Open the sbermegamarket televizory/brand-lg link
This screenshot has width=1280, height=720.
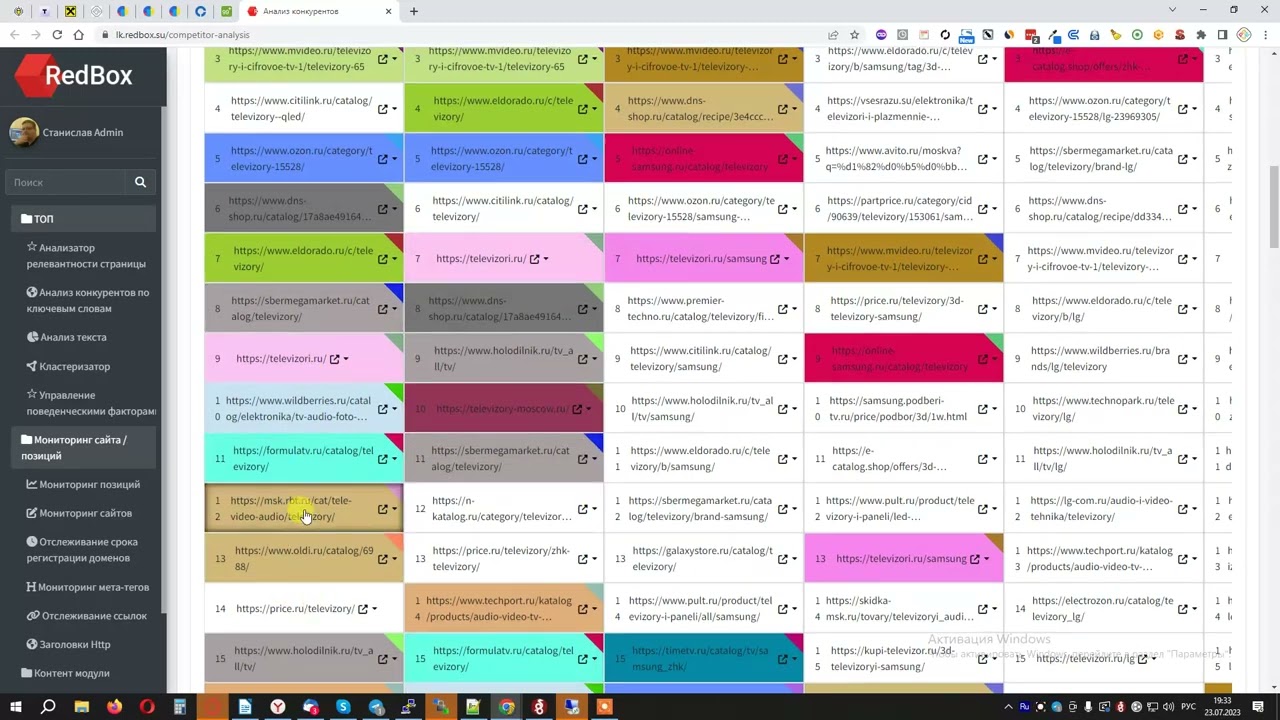click(x=1101, y=159)
